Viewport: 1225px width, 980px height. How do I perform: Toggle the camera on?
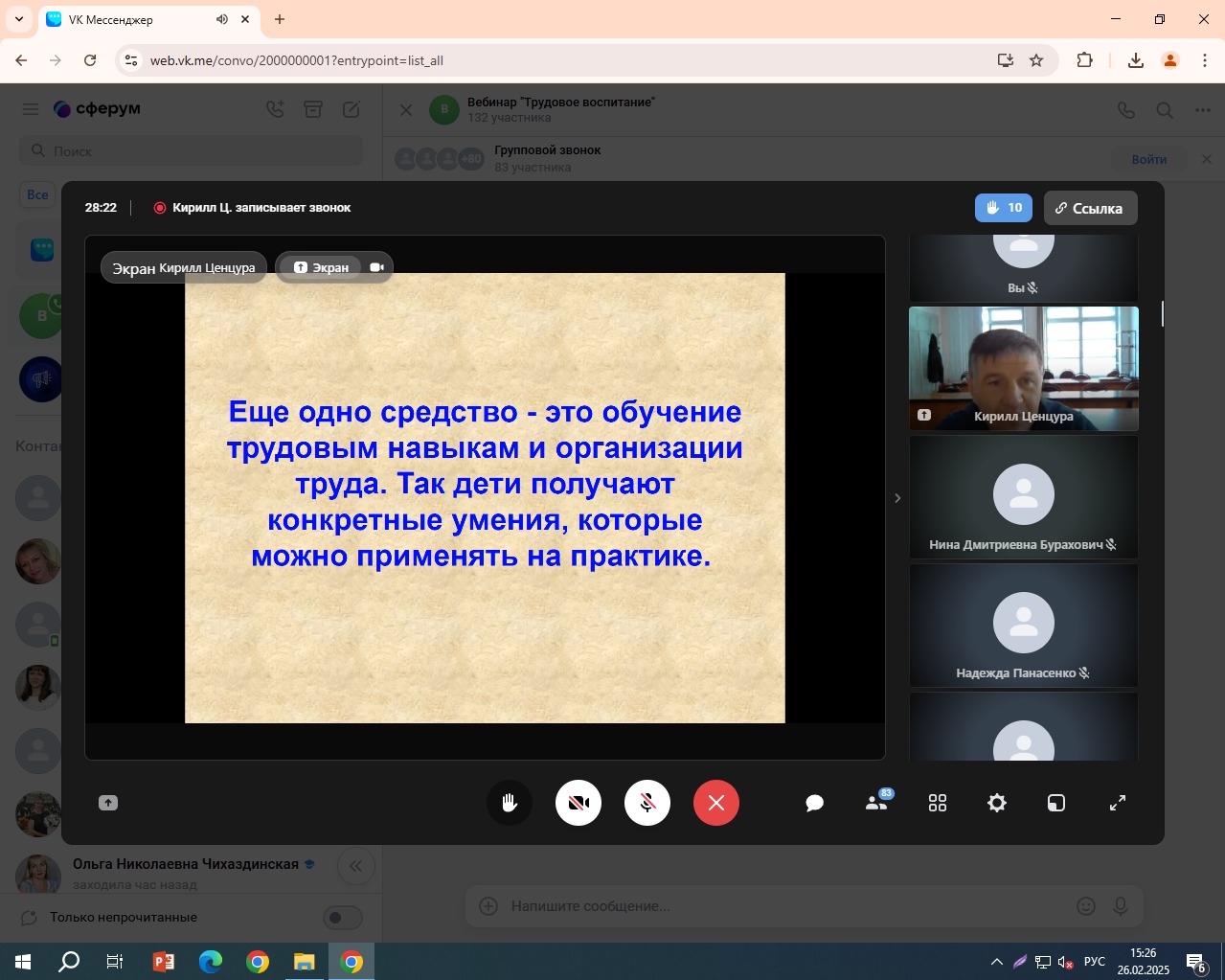coord(578,803)
